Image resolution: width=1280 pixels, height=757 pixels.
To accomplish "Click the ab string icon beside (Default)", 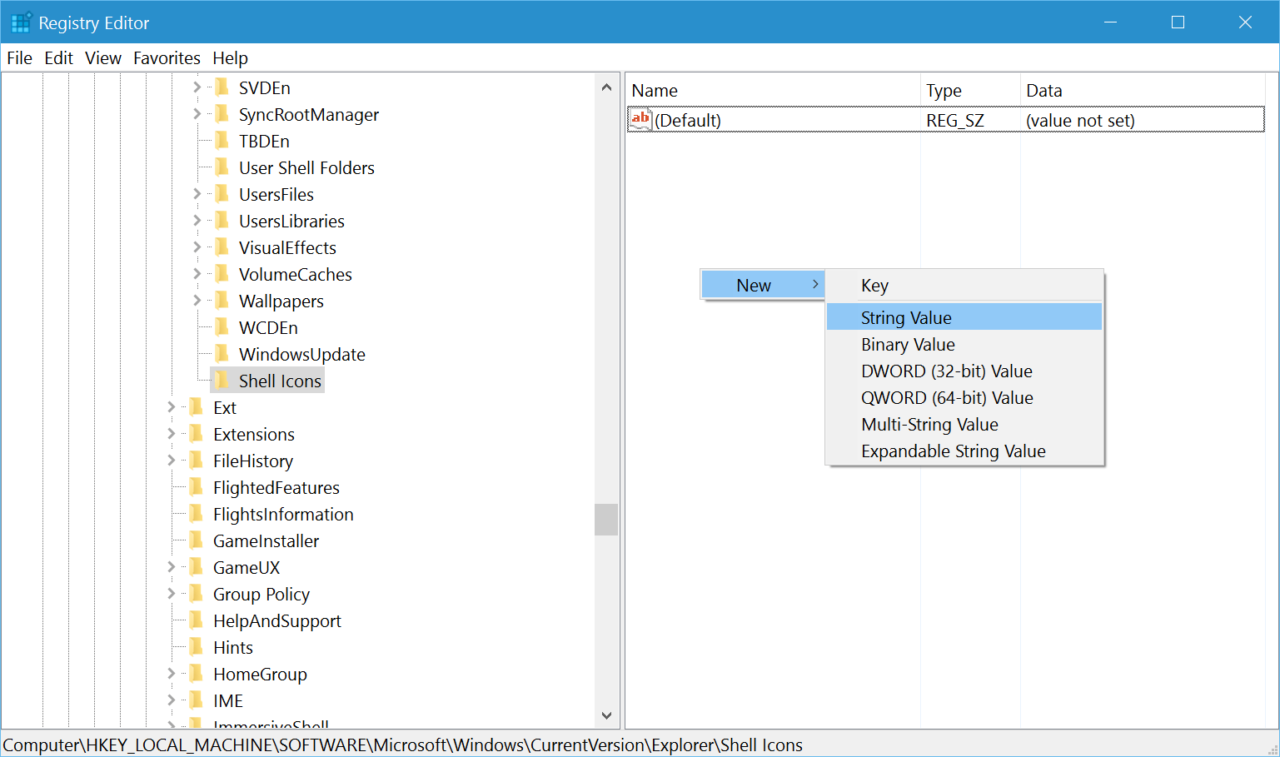I will pos(639,119).
